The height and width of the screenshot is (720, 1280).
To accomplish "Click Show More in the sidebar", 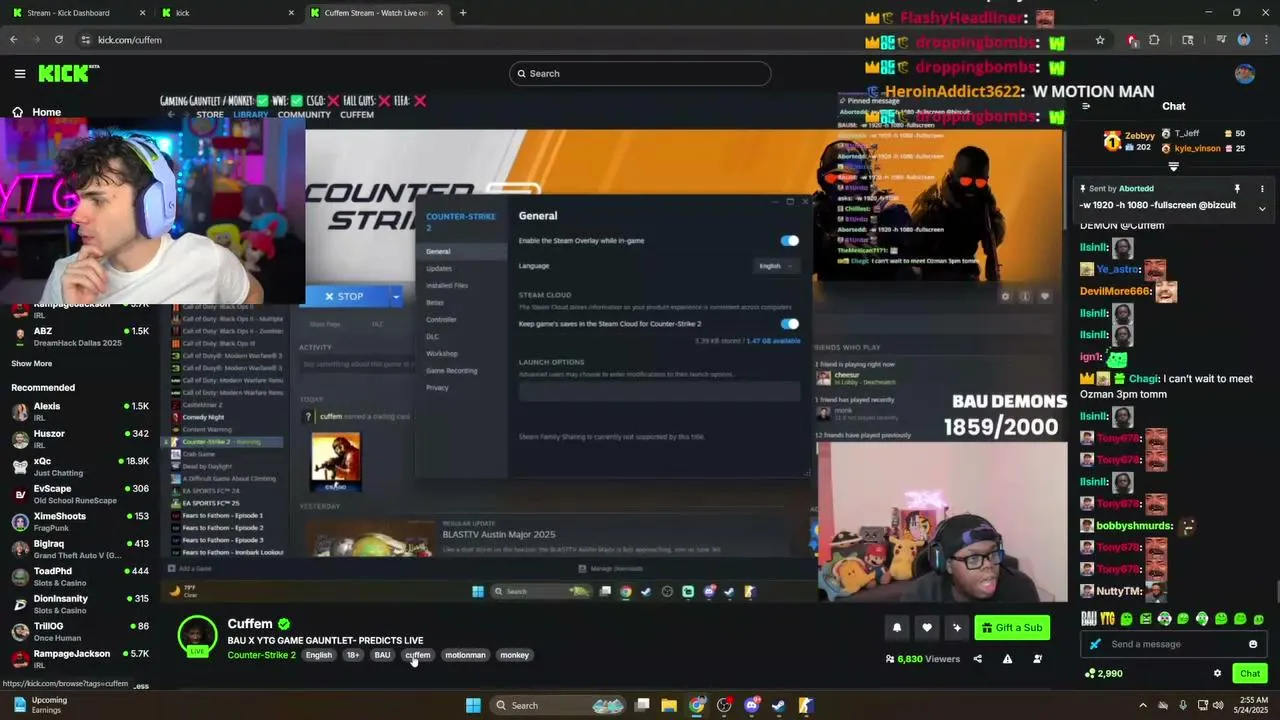I will point(32,364).
